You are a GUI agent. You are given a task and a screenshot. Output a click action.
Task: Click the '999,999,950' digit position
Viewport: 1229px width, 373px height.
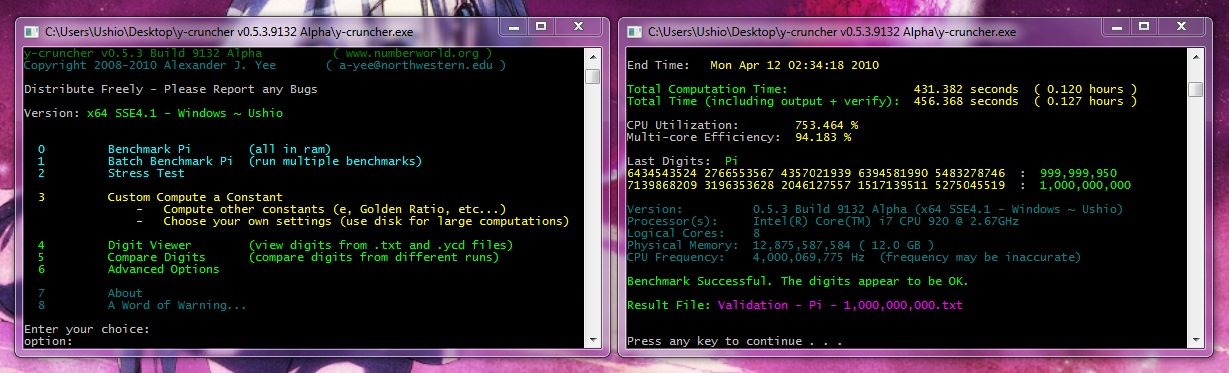(x=1079, y=173)
